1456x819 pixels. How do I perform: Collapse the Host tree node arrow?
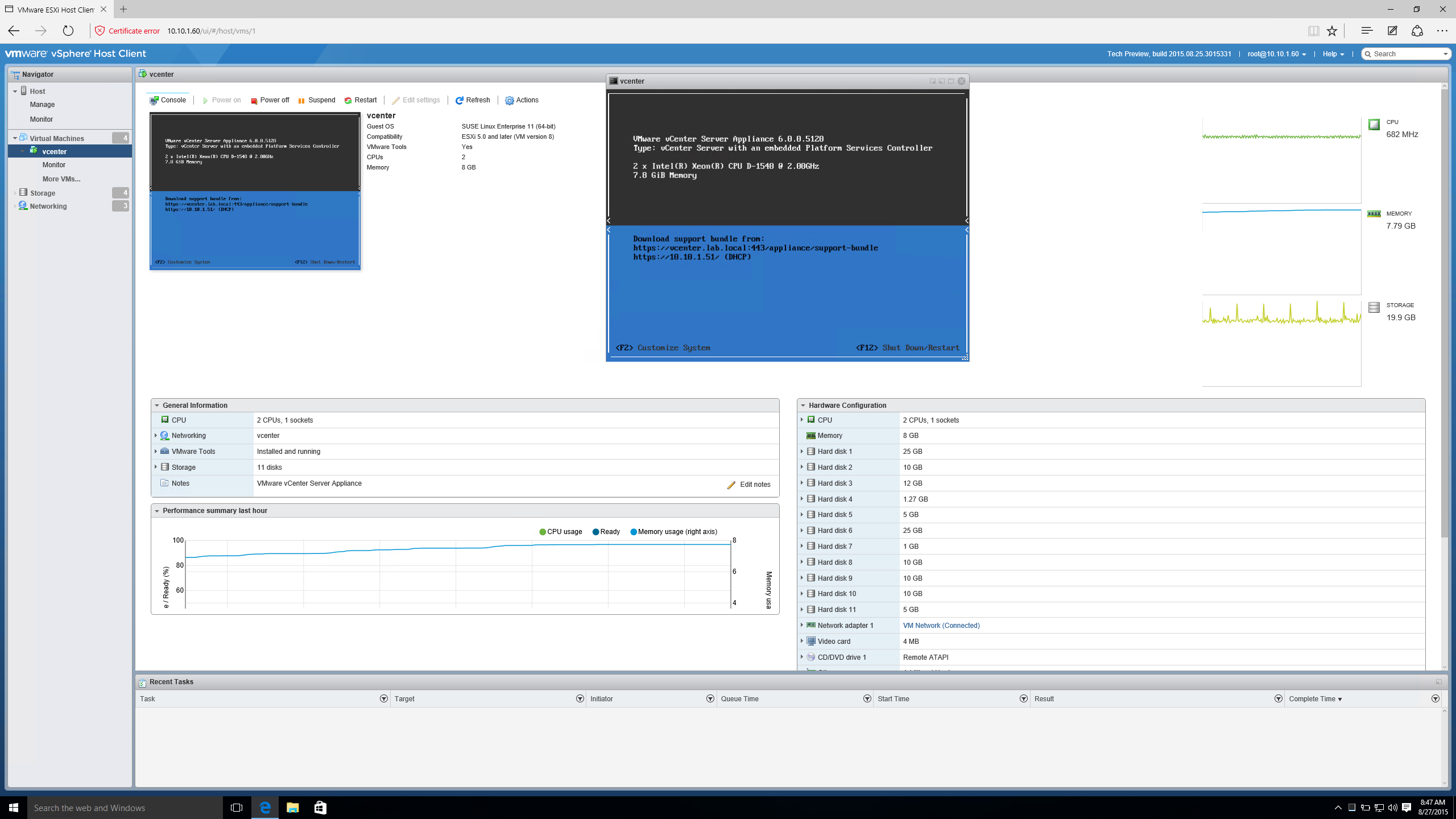click(x=15, y=91)
